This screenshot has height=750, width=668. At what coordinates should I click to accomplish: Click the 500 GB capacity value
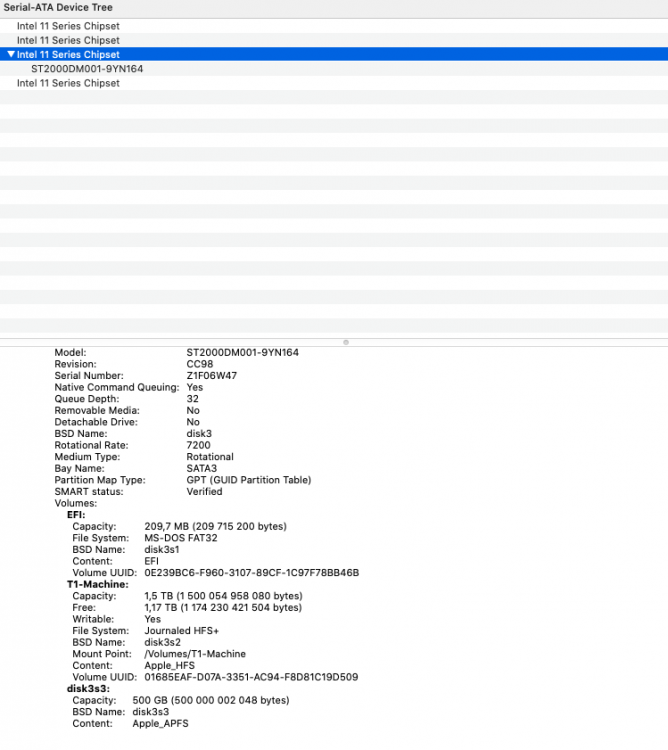211,700
